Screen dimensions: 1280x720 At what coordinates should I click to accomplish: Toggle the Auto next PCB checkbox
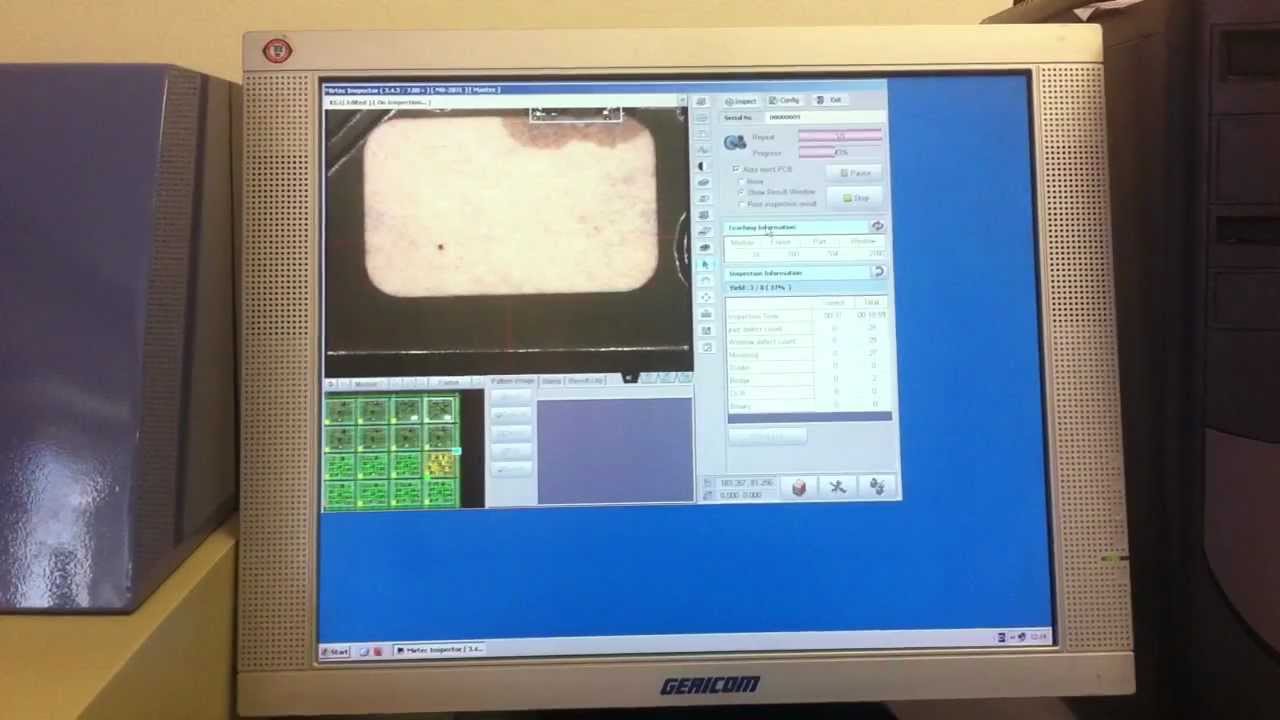[x=737, y=169]
